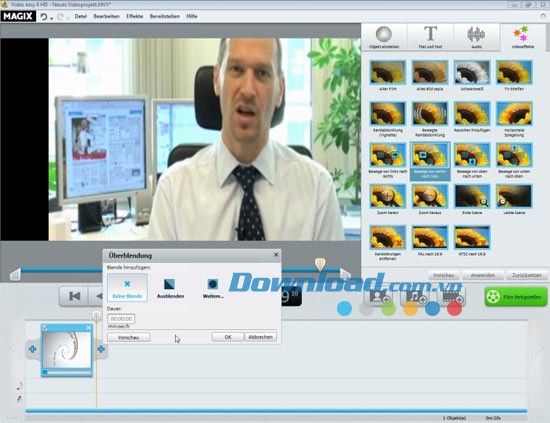The width and height of the screenshot is (550, 423).
Task: Select PAL nach 16:9 effect
Action: tap(430, 241)
